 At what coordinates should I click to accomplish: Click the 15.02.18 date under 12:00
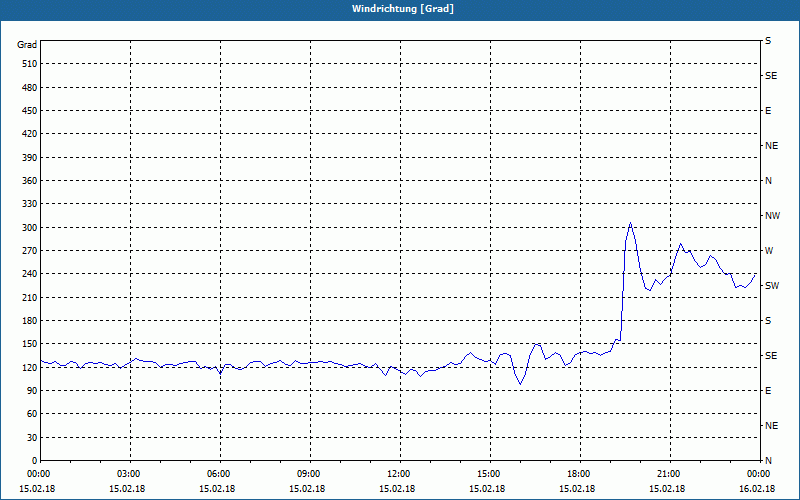tap(397, 489)
